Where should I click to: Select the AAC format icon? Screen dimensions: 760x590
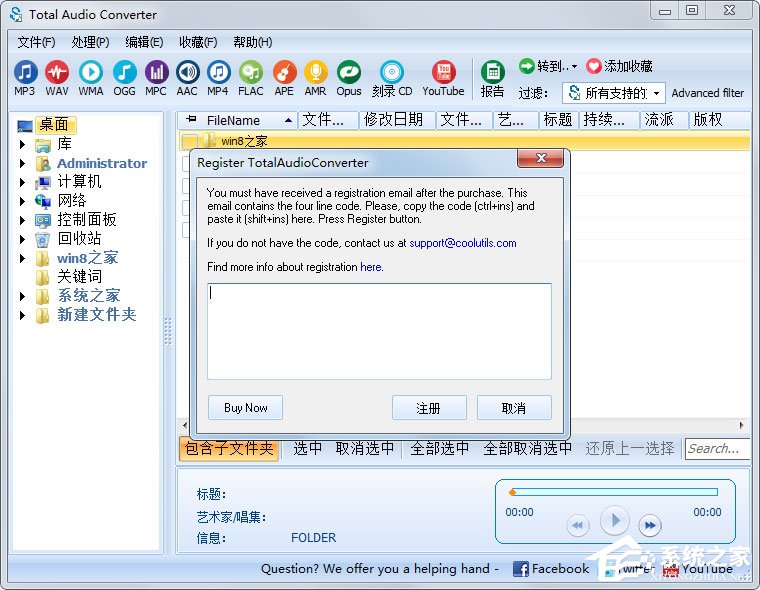[187, 78]
